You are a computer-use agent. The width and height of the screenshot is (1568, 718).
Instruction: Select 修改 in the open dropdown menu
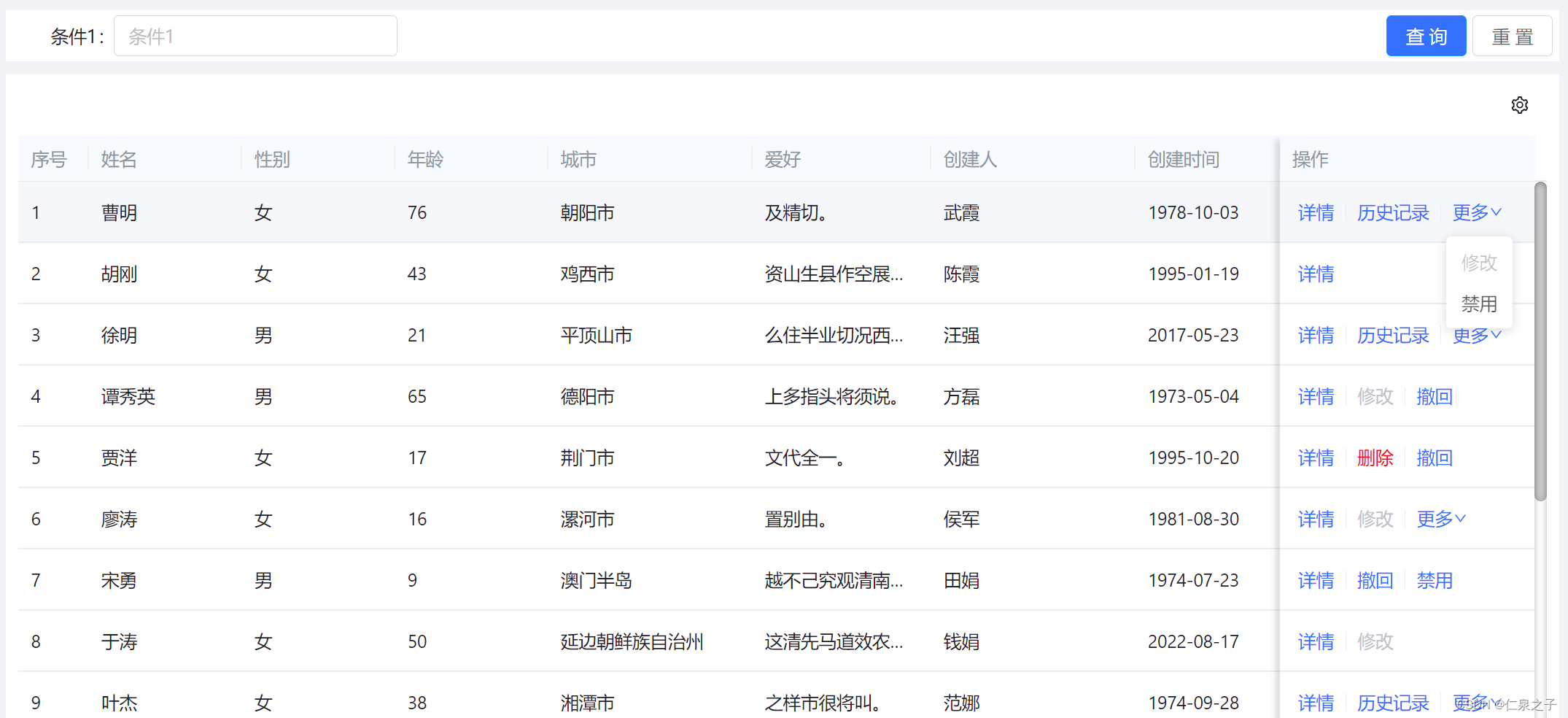[x=1479, y=262]
